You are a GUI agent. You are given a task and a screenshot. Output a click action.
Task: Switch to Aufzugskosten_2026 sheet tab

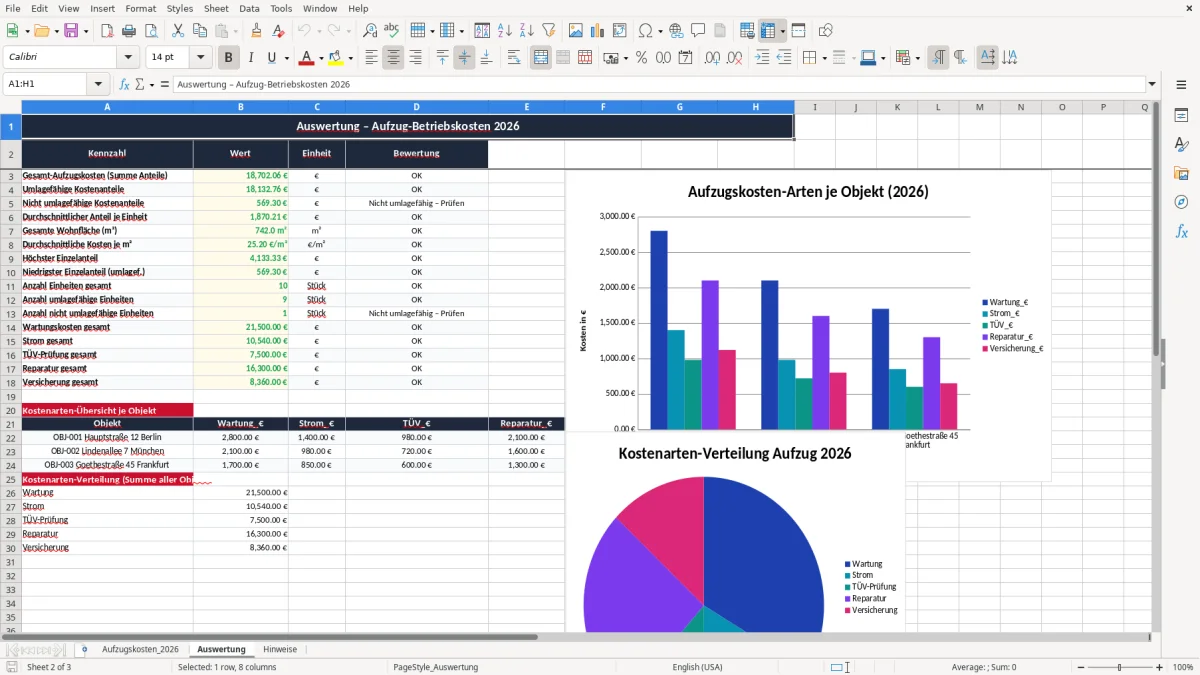click(x=140, y=649)
